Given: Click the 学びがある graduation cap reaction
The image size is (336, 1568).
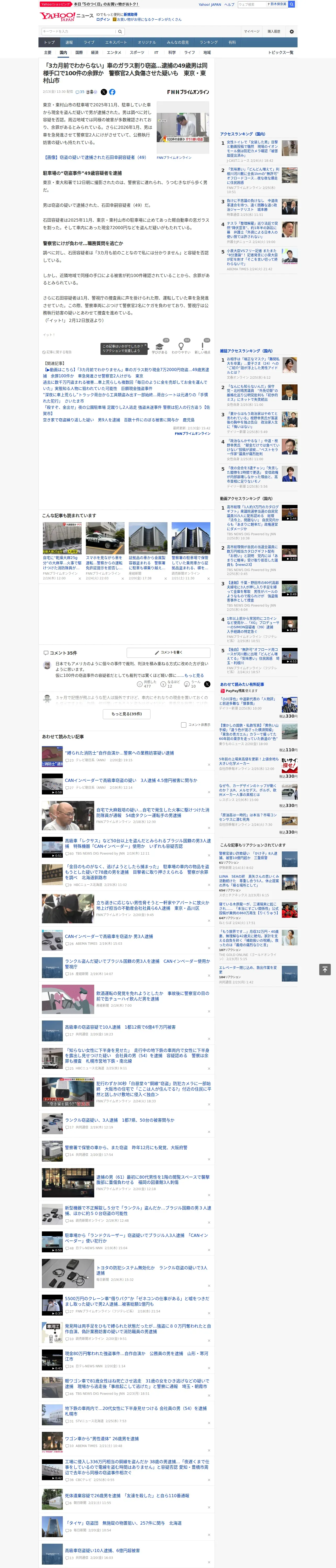Looking at the screenshot, I should click(160, 346).
